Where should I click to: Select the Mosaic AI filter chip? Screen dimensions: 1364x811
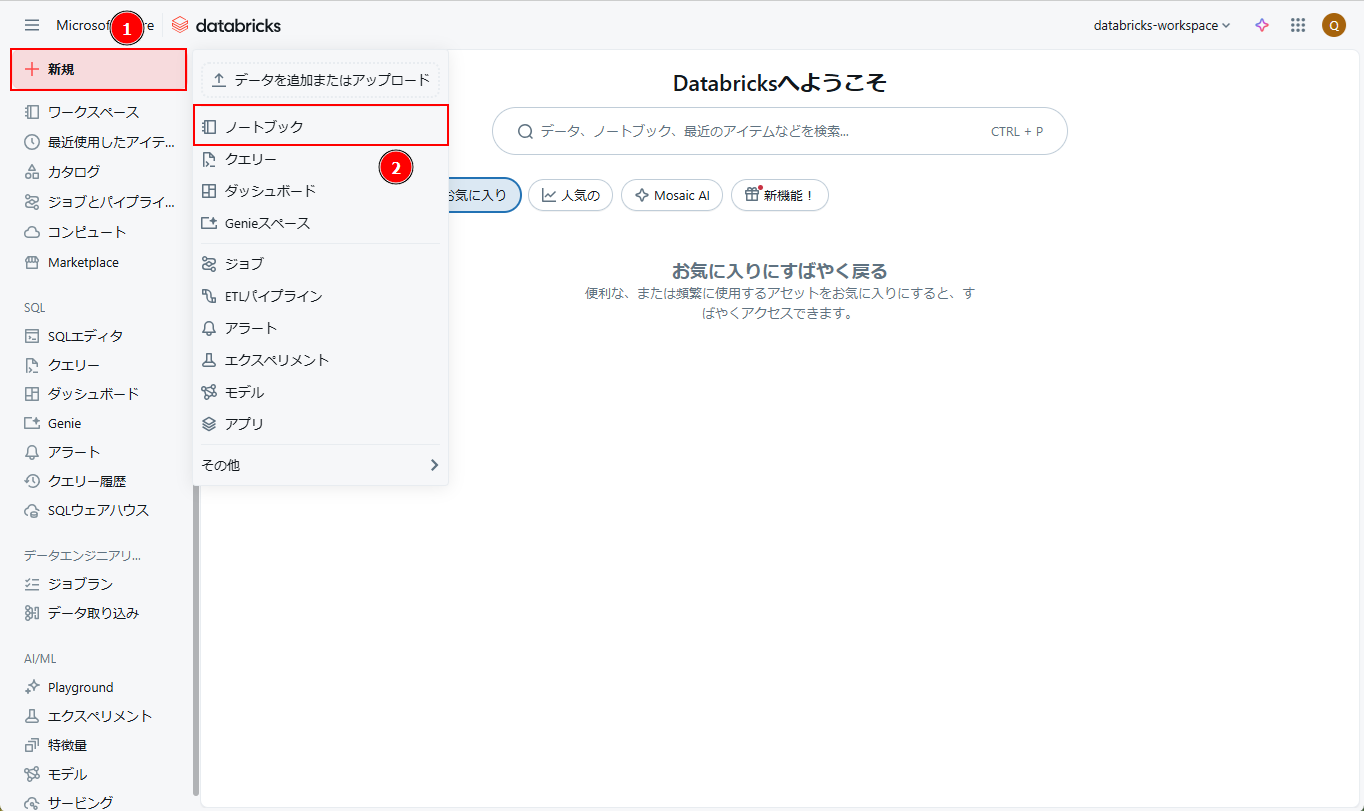(672, 195)
